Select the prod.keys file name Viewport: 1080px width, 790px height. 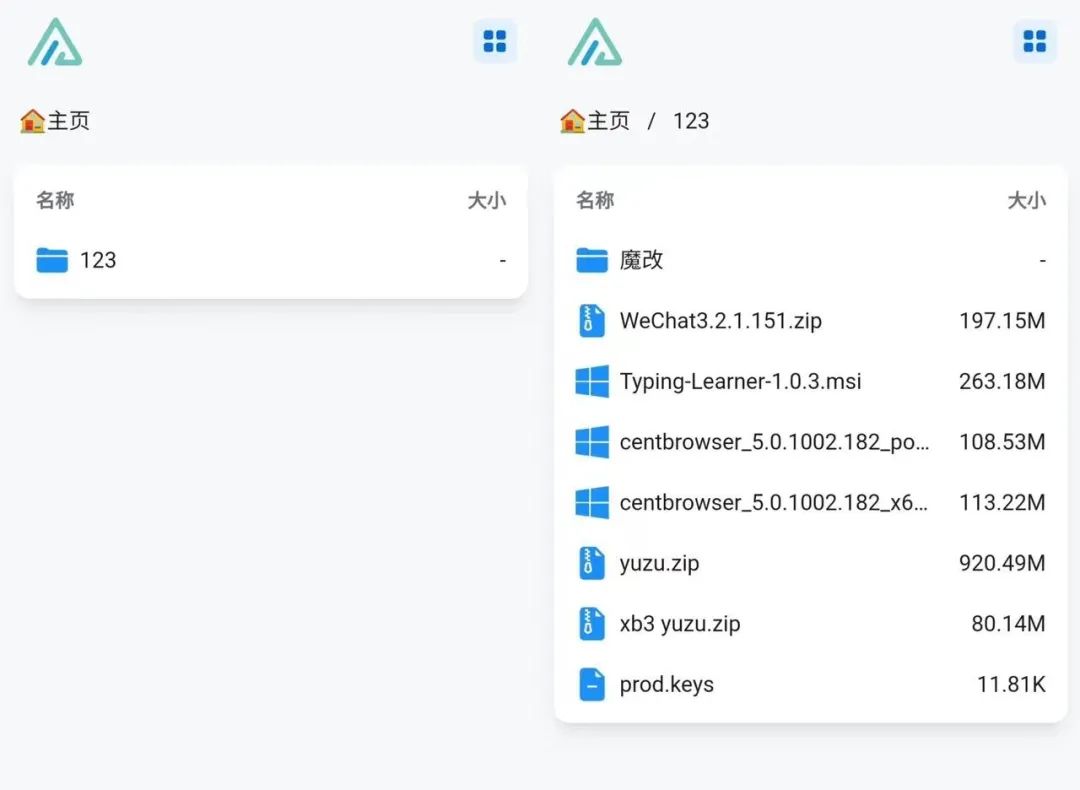coord(666,685)
